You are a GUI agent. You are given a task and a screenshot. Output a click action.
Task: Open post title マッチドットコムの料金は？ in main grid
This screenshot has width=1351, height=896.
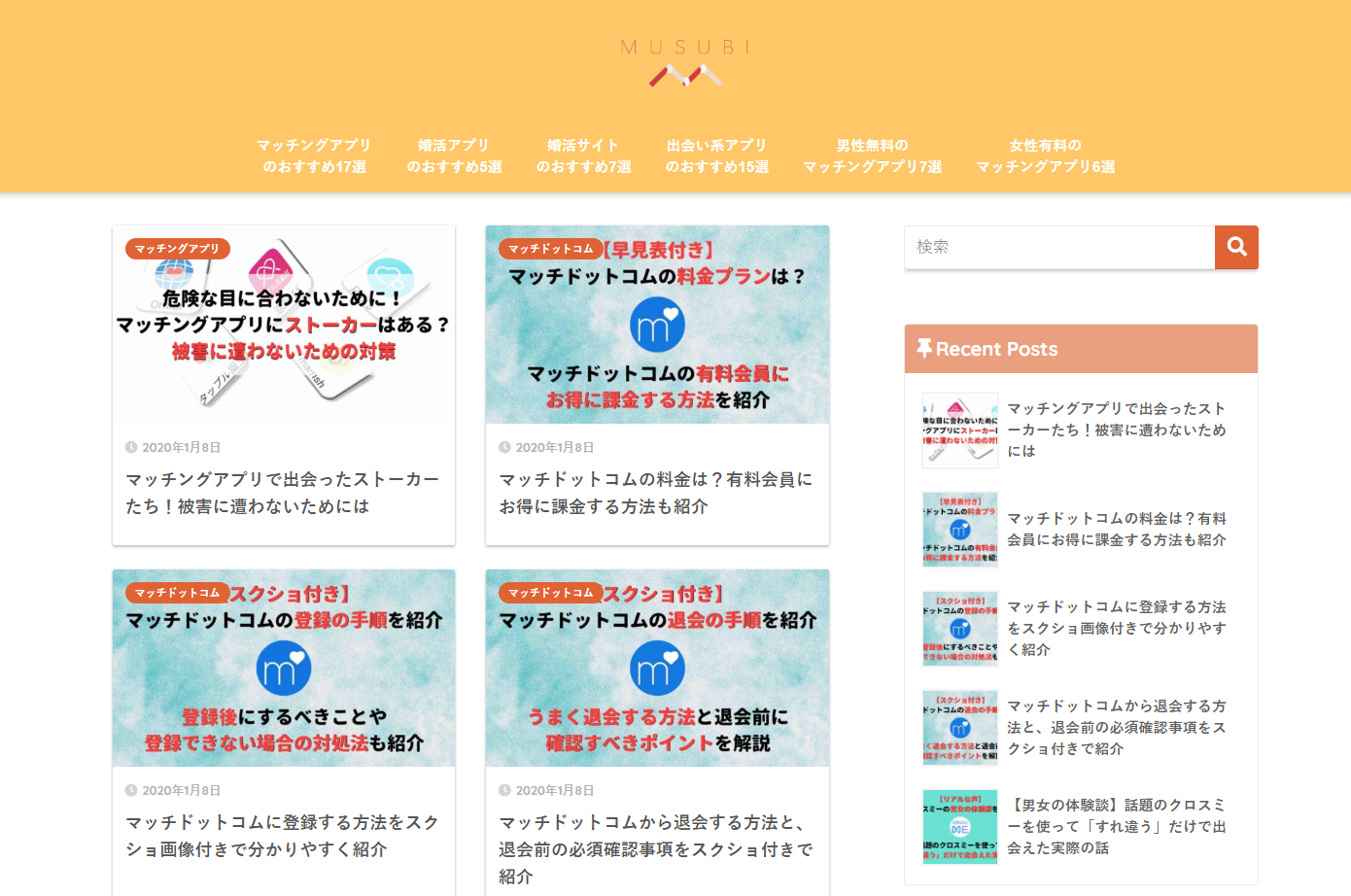(x=656, y=493)
